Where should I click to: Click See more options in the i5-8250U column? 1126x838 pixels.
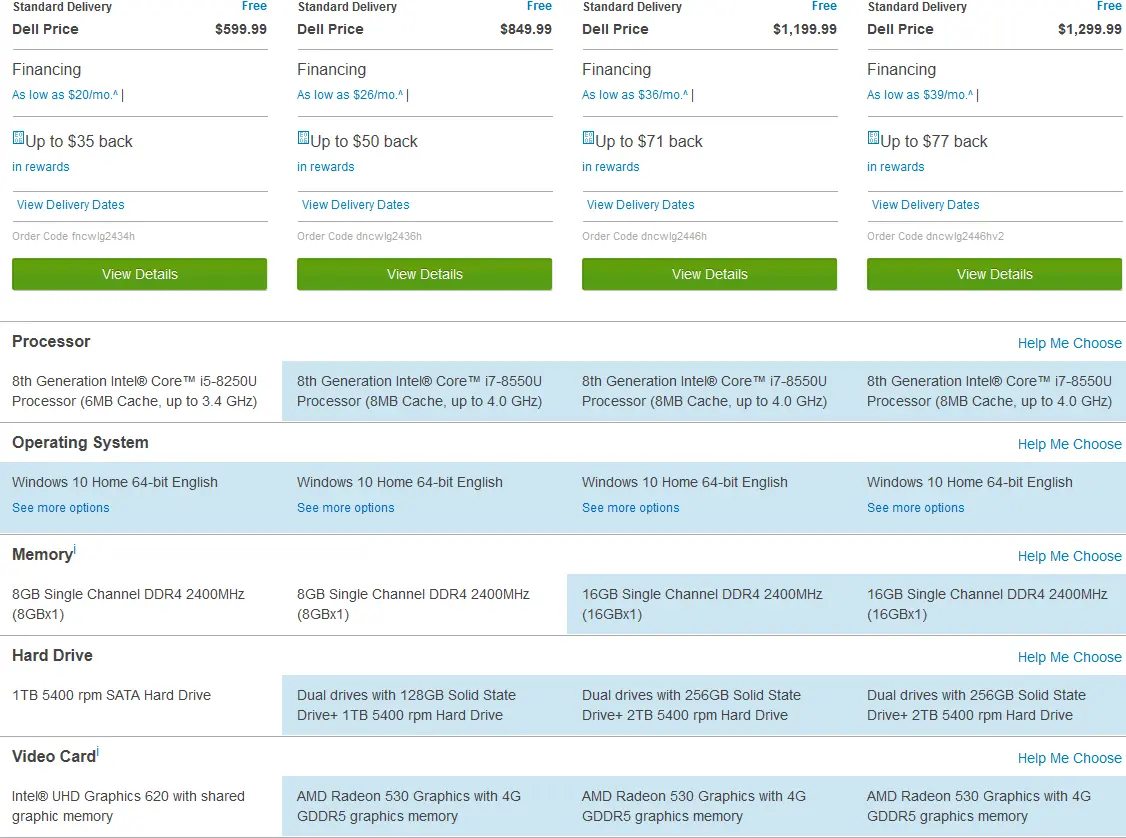[x=61, y=508]
